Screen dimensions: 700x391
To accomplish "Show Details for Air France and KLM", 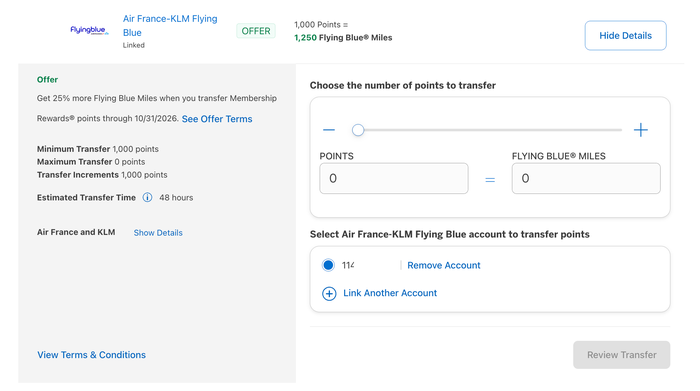I will (x=158, y=233).
